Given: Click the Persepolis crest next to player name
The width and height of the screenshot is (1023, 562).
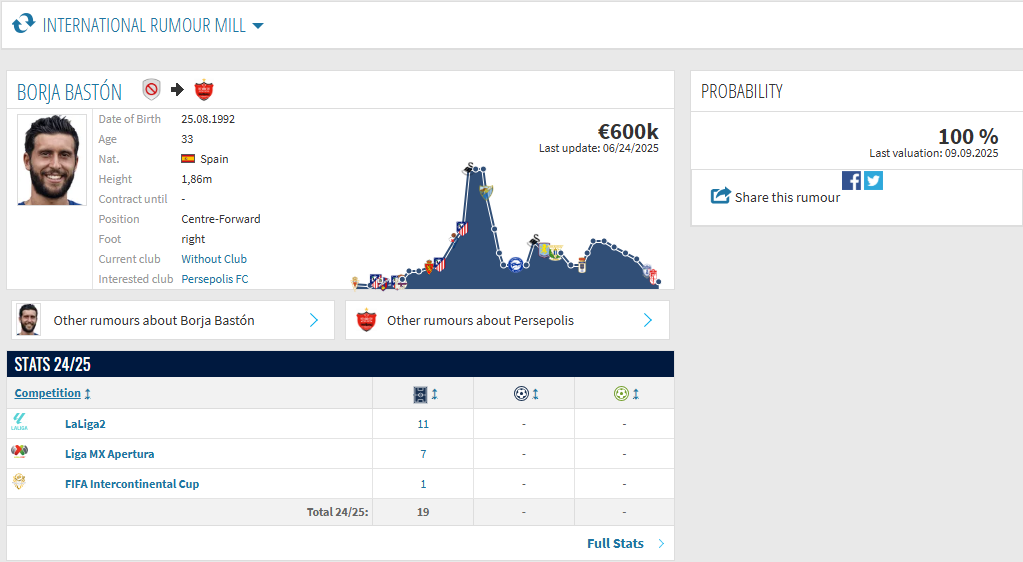Looking at the screenshot, I should [x=204, y=90].
